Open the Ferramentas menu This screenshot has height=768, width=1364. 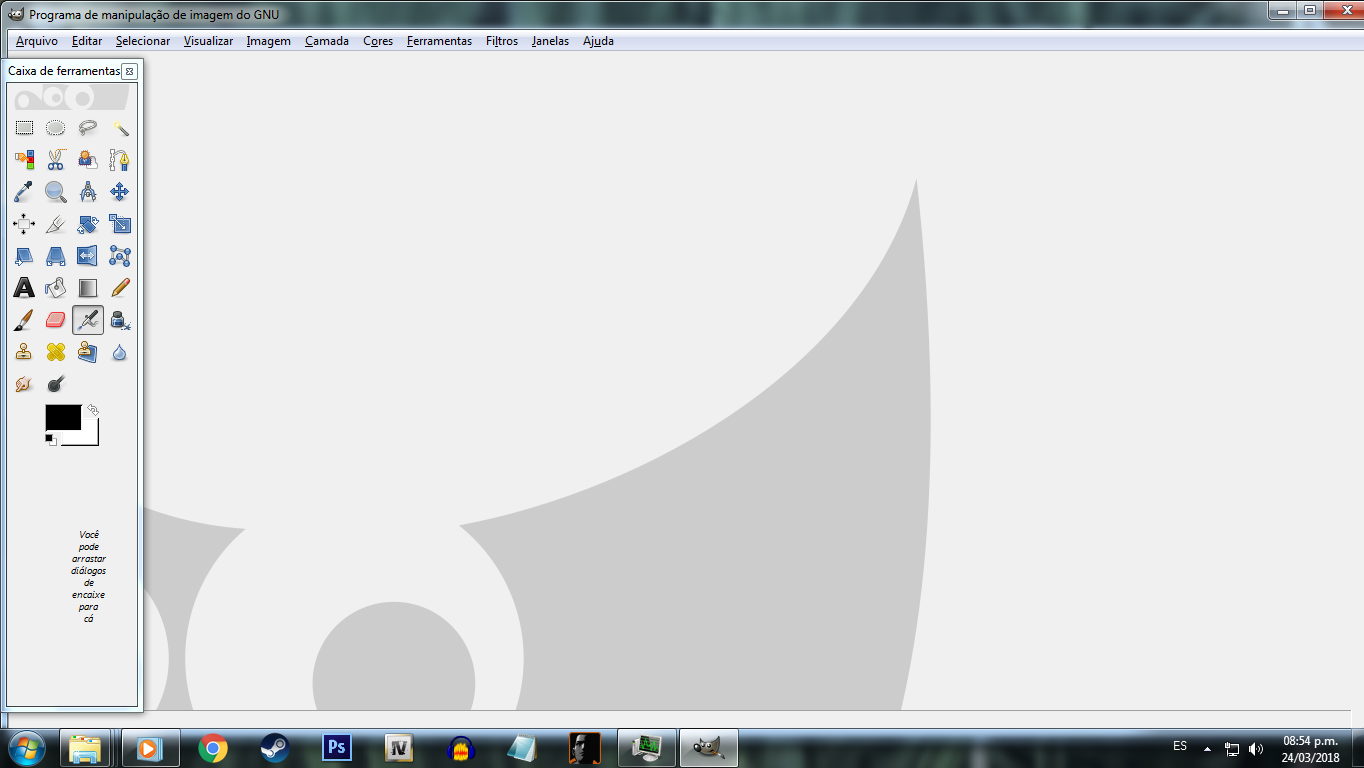point(439,41)
